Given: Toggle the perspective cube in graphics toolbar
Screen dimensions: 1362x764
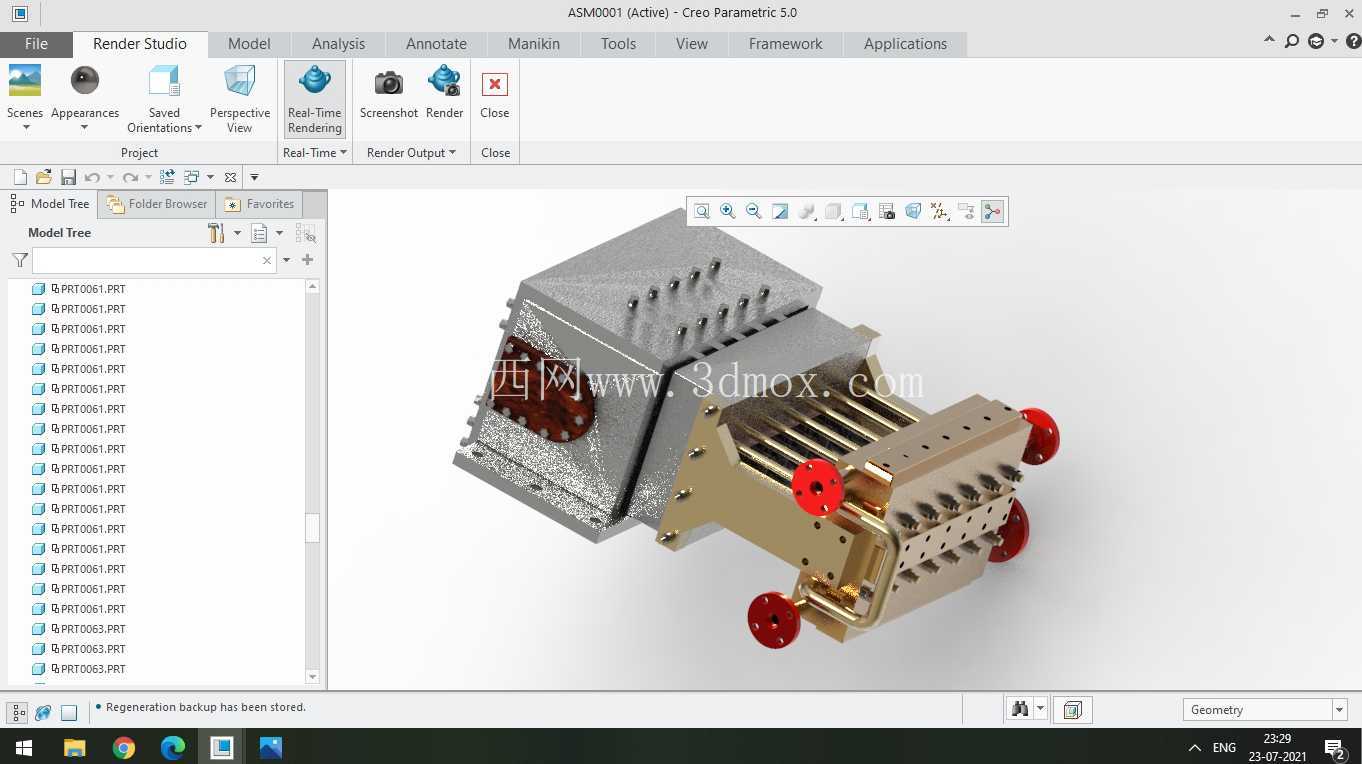Looking at the screenshot, I should tap(913, 211).
